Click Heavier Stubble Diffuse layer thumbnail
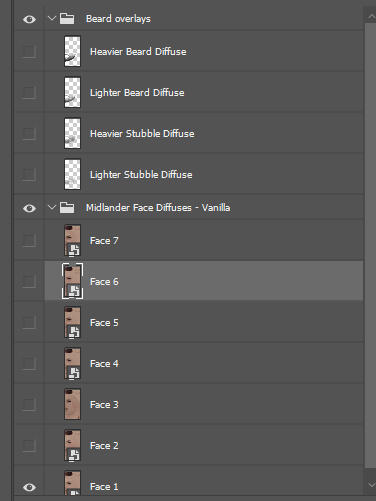The width and height of the screenshot is (376, 501). (72, 133)
